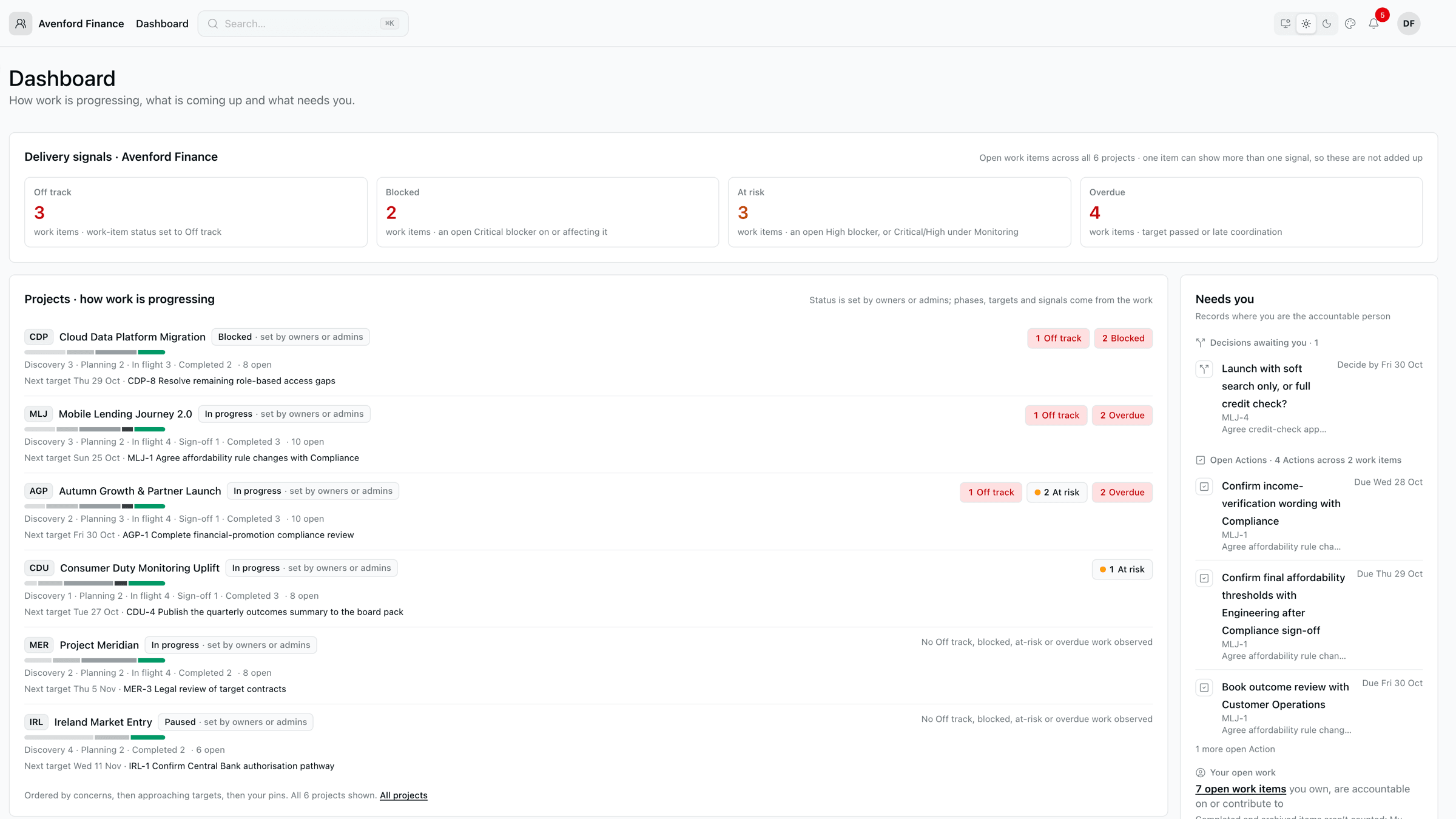1456x819 pixels.
Task: Open notifications bell
Action: (x=1373, y=24)
